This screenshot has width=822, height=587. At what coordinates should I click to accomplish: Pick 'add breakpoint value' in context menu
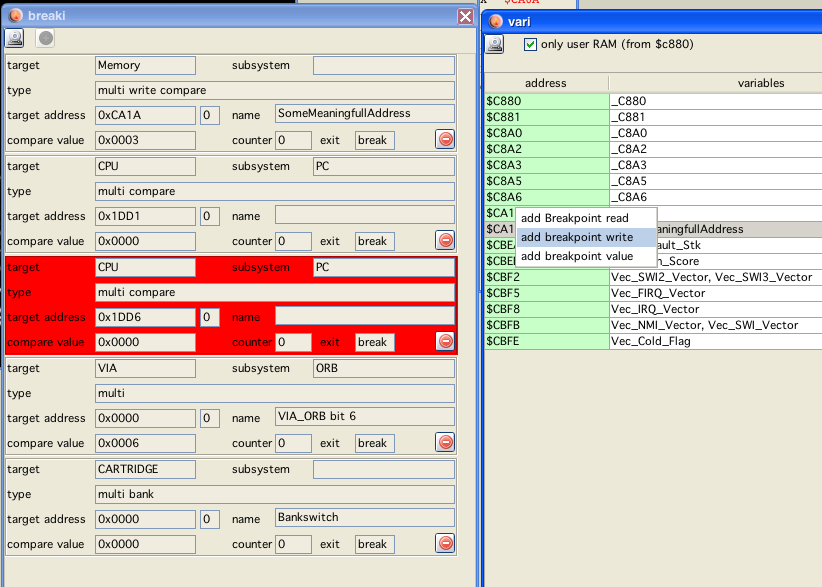click(x=576, y=256)
